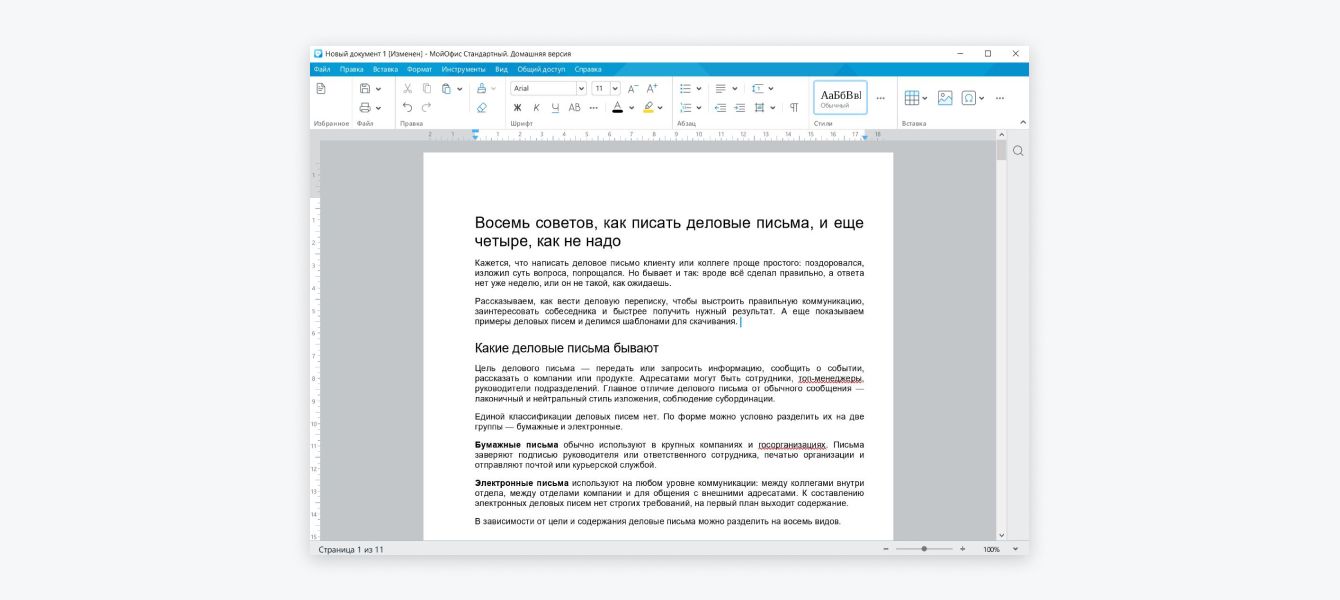Viewport: 1340px width, 600px height.
Task: Click the decrease font size icon
Action: click(633, 88)
